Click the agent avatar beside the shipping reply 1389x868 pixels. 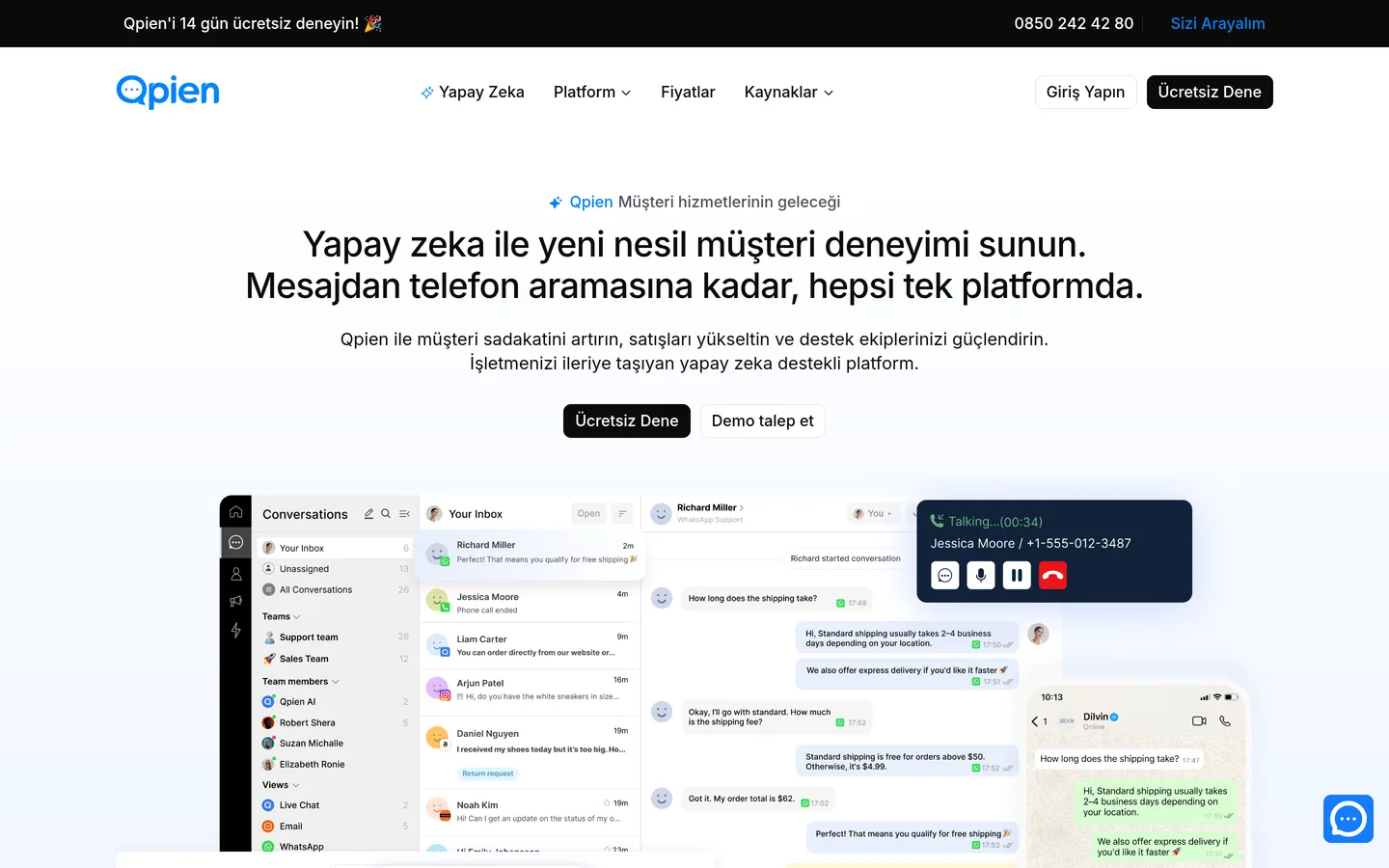[1038, 634]
